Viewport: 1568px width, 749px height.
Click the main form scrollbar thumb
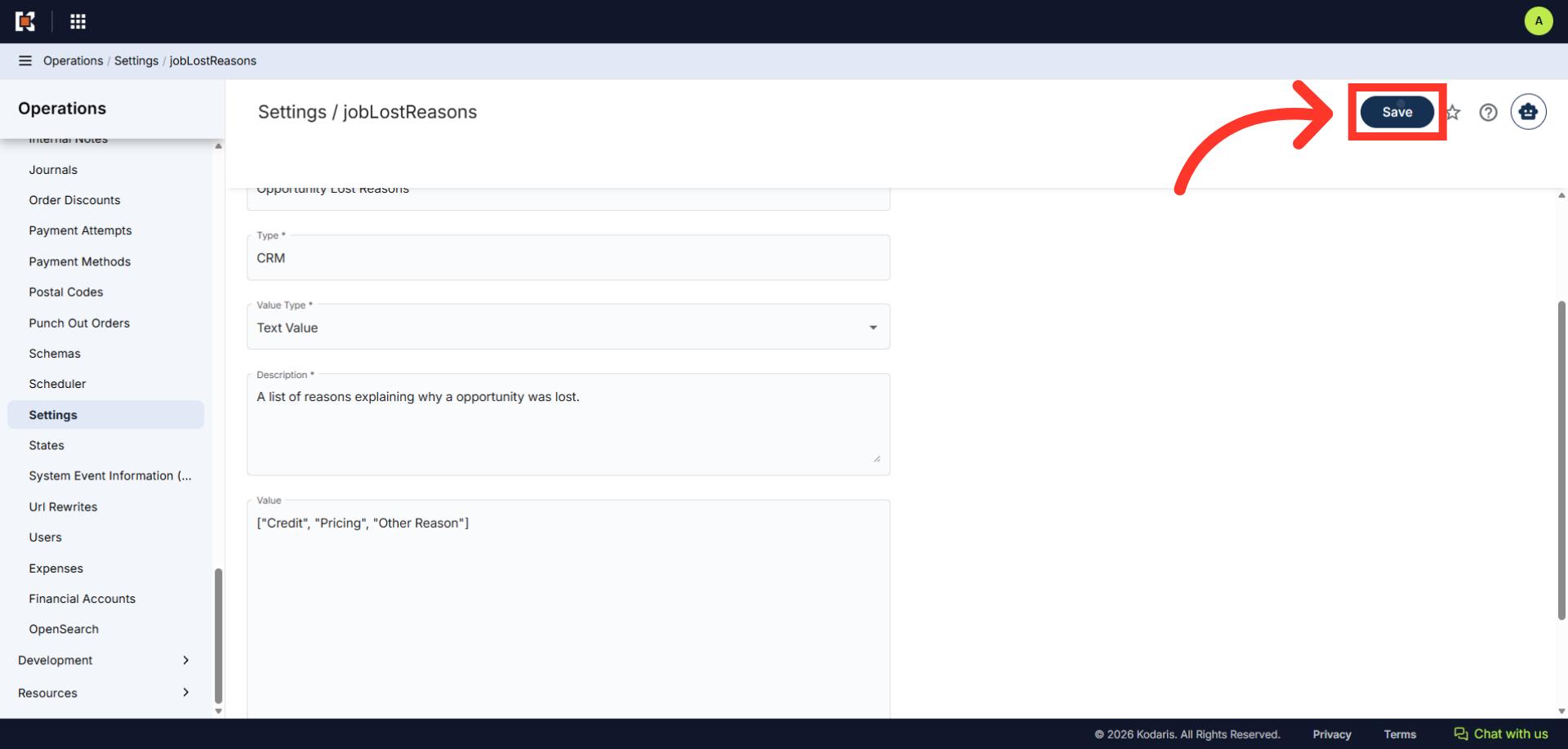coord(1561,461)
